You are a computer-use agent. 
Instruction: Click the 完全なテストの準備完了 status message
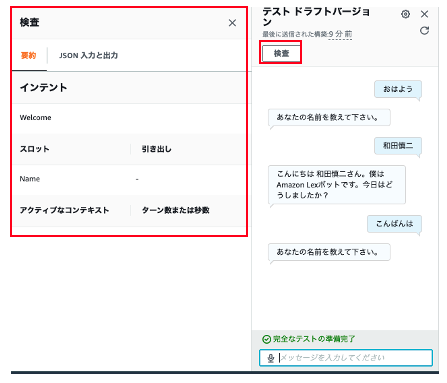pos(314,339)
